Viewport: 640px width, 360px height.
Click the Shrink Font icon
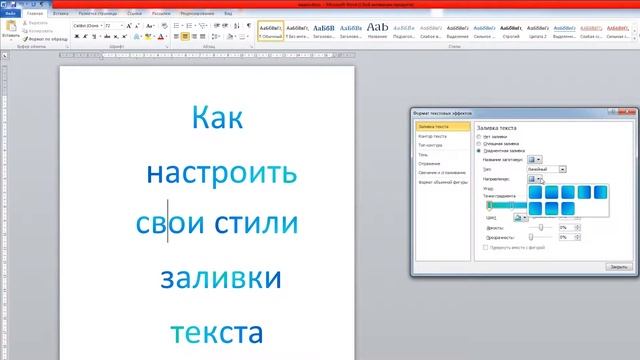137,26
